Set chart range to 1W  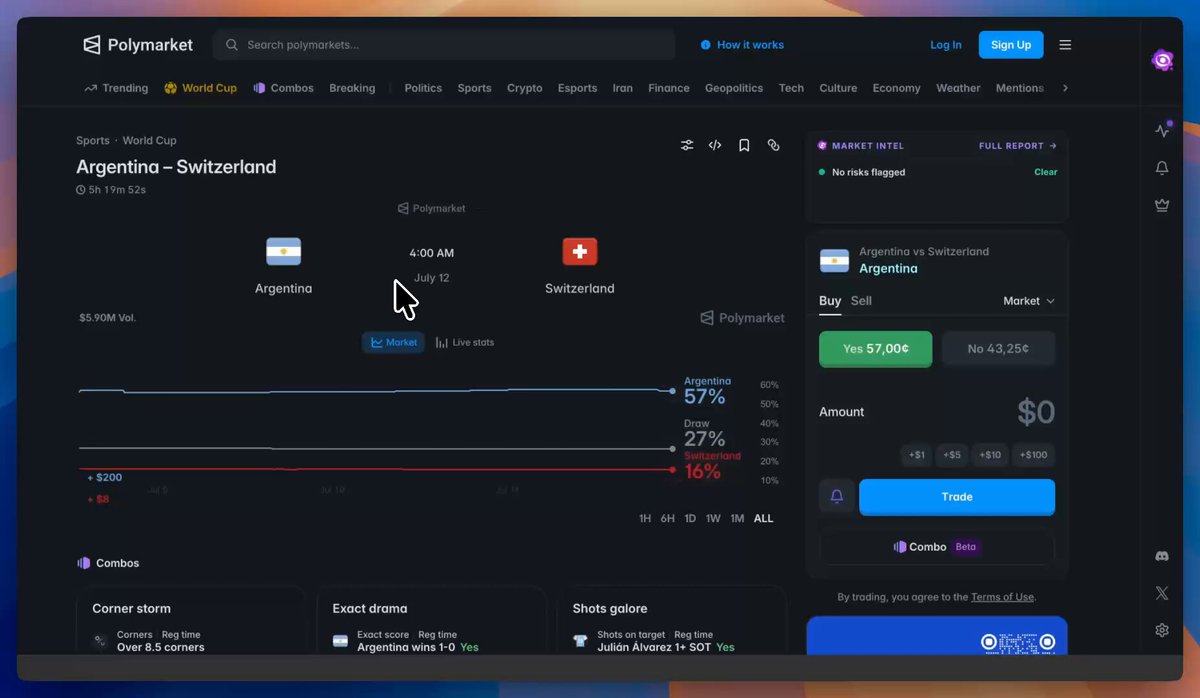click(713, 518)
